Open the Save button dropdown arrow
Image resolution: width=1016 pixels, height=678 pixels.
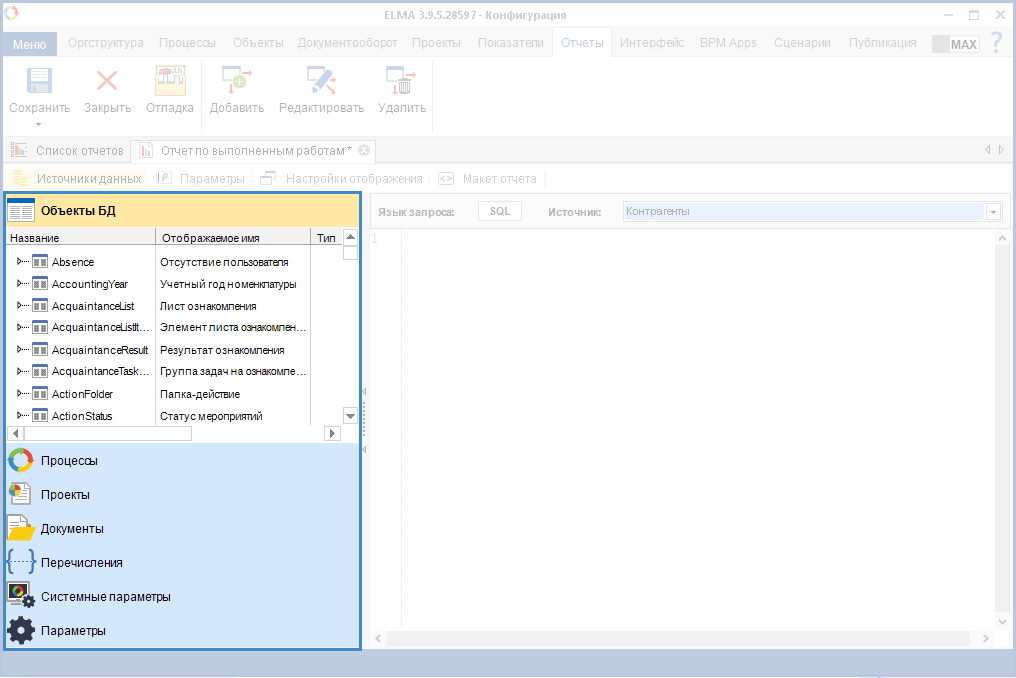pyautogui.click(x=39, y=125)
